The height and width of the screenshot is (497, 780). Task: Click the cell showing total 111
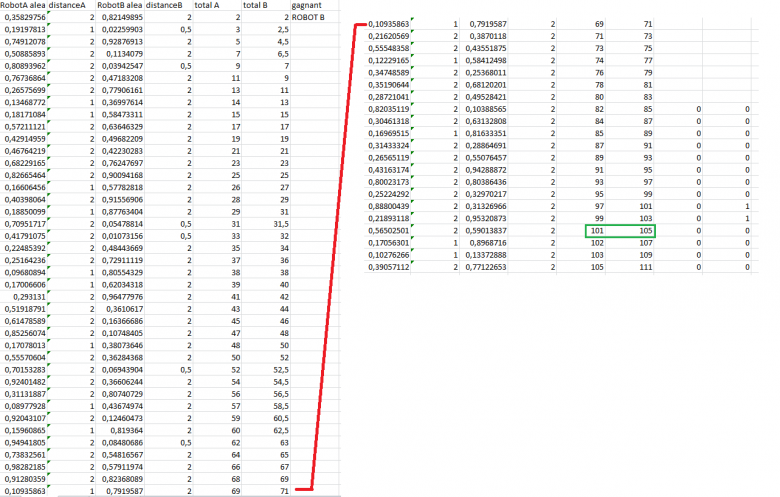pos(647,268)
